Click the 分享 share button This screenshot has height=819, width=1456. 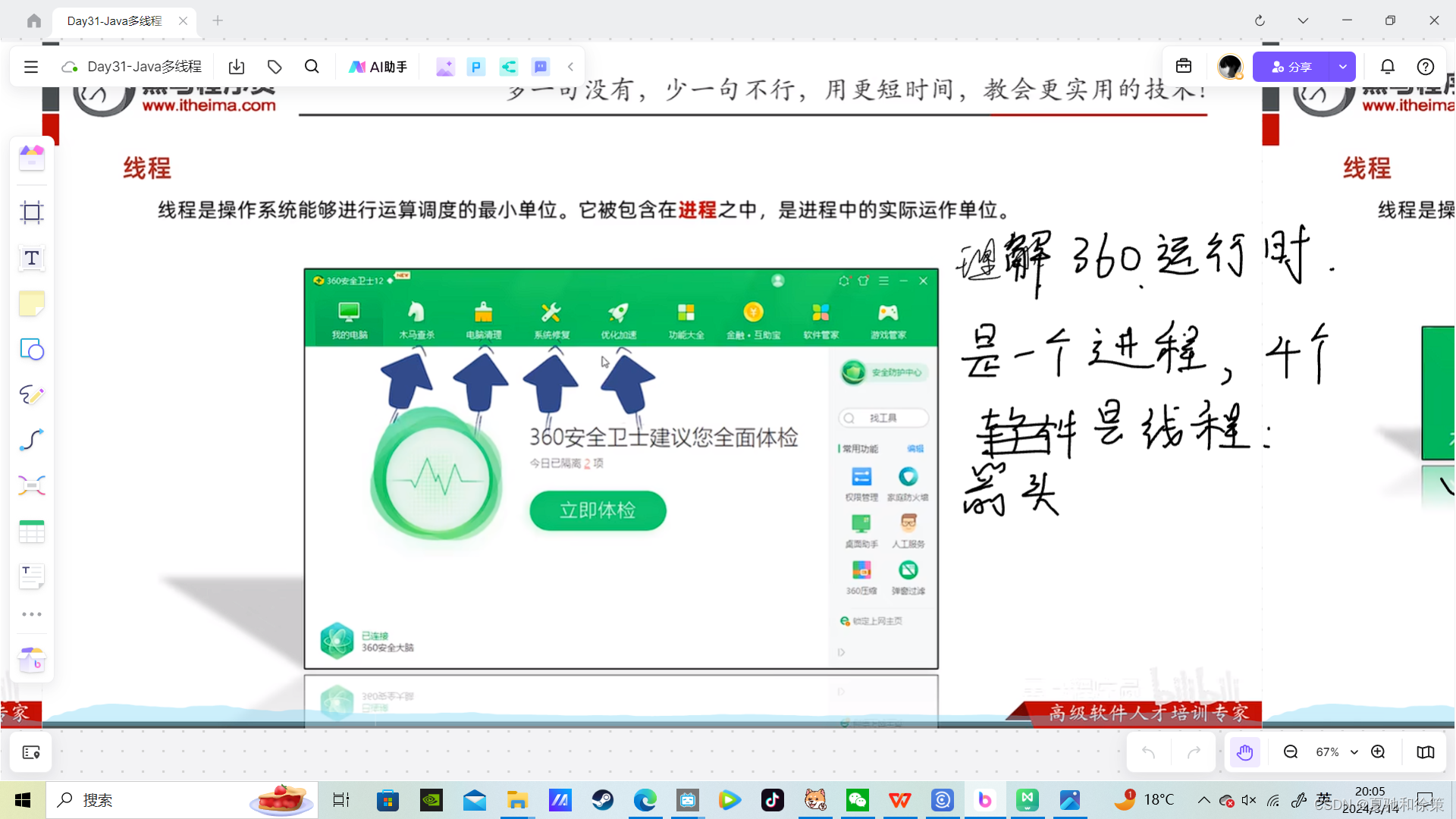[x=1291, y=67]
